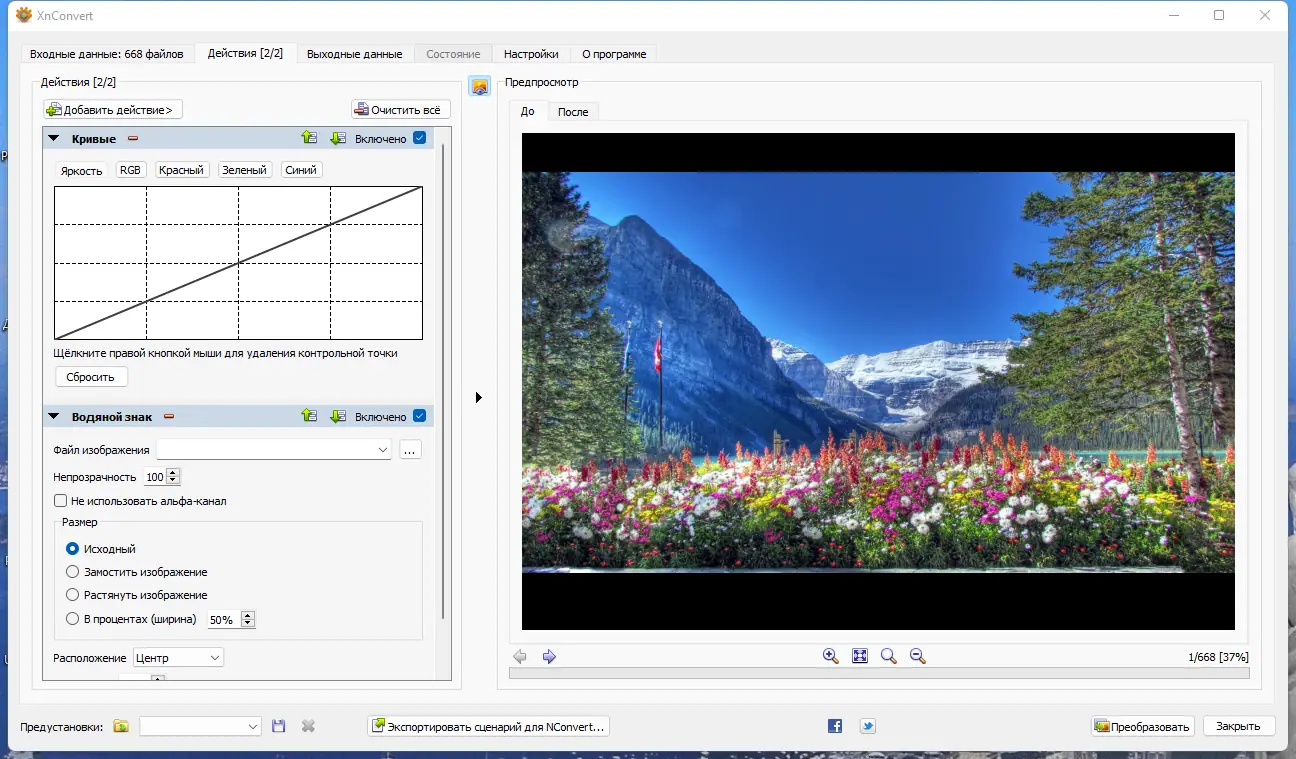Fit preview image to window icon
Image resolution: width=1296 pixels, height=759 pixels.
click(x=859, y=656)
